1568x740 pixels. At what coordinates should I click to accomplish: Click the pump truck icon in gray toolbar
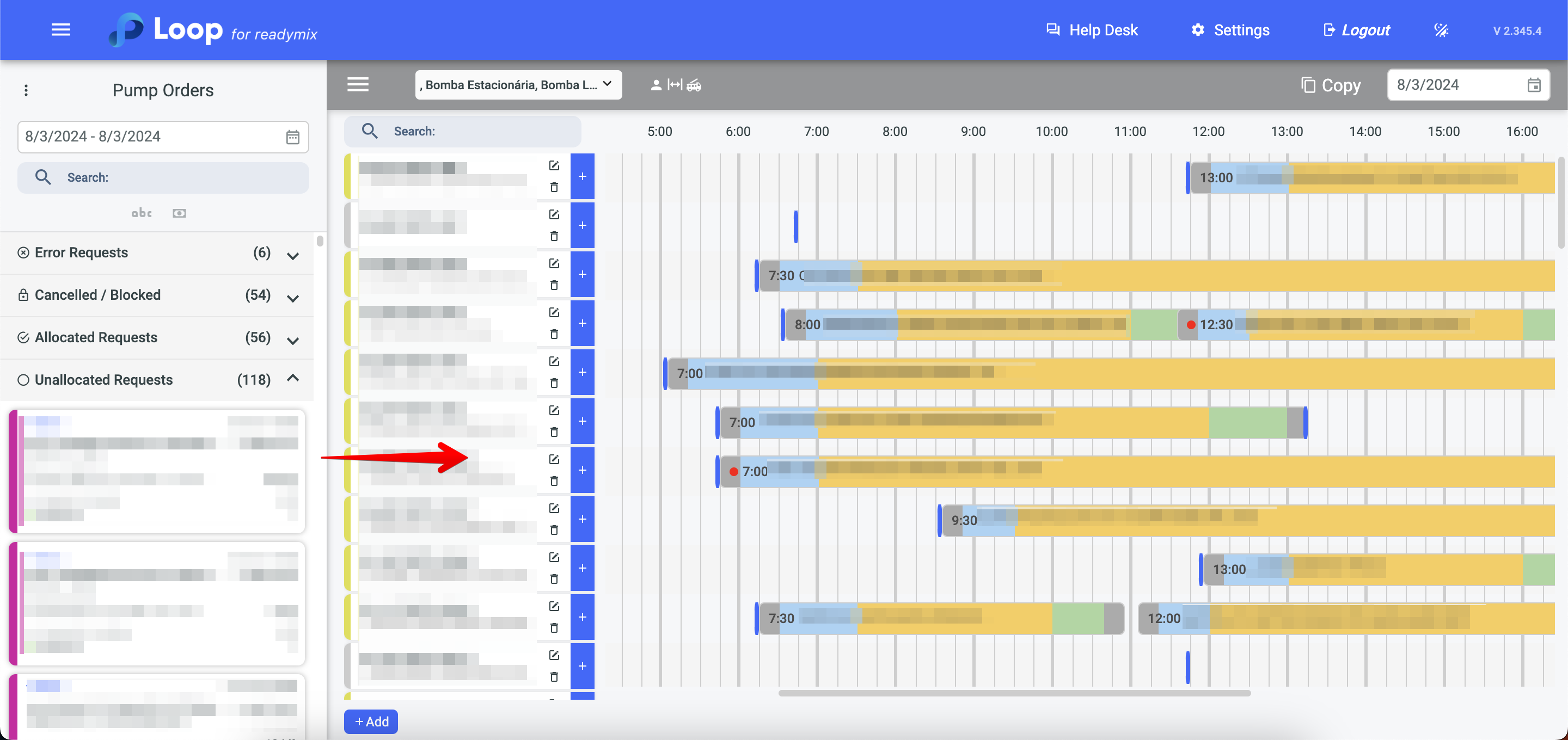point(694,85)
